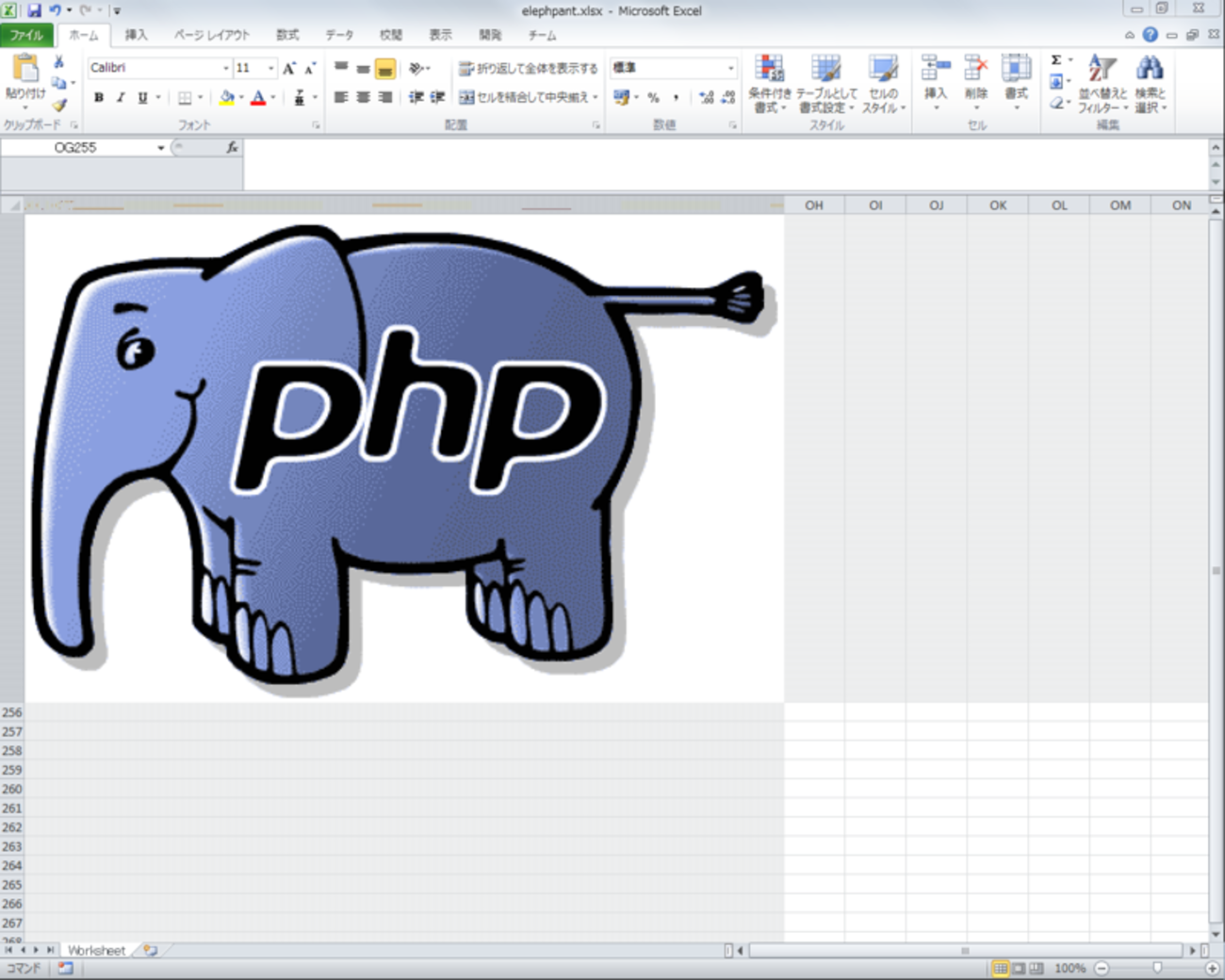The width and height of the screenshot is (1225, 980).
Task: Increase the font size
Action: click(x=289, y=68)
